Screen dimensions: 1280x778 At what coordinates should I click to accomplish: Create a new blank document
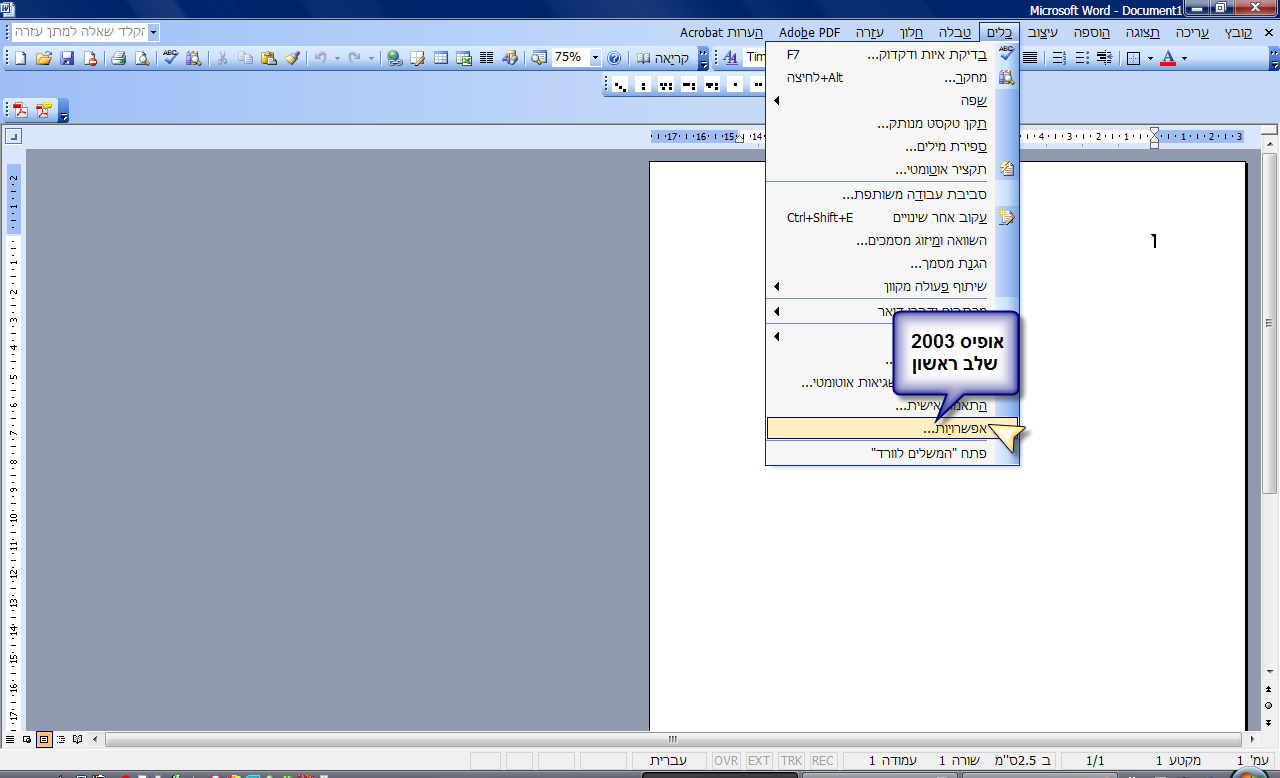[20, 58]
